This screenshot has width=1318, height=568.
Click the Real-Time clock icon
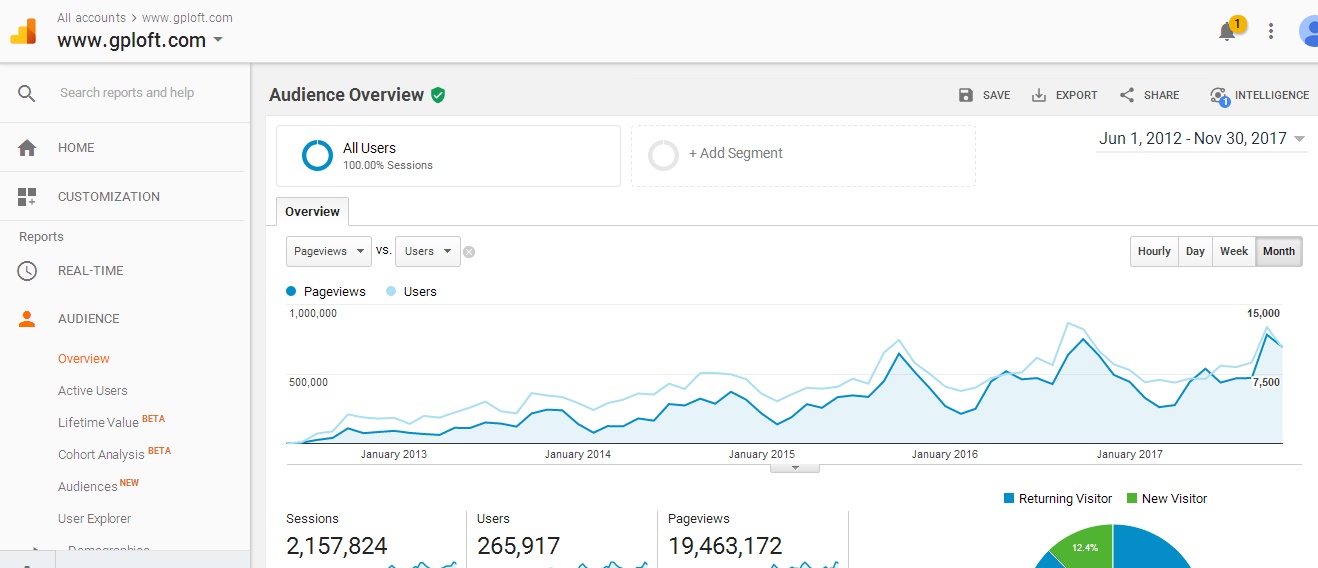point(27,271)
